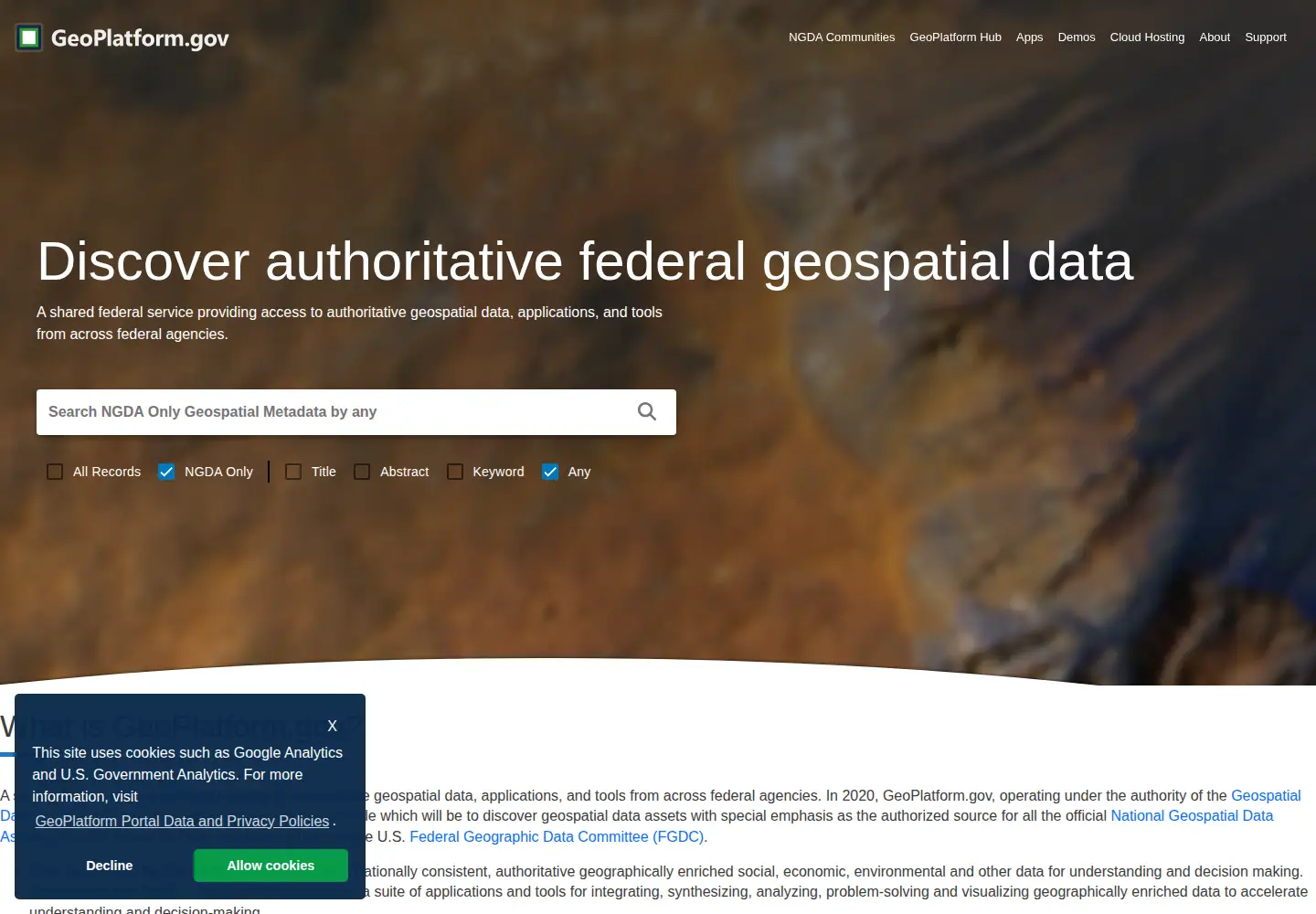Click the GeoPlatform.gov logo icon
This screenshot has height=914, width=1316.
point(29,37)
